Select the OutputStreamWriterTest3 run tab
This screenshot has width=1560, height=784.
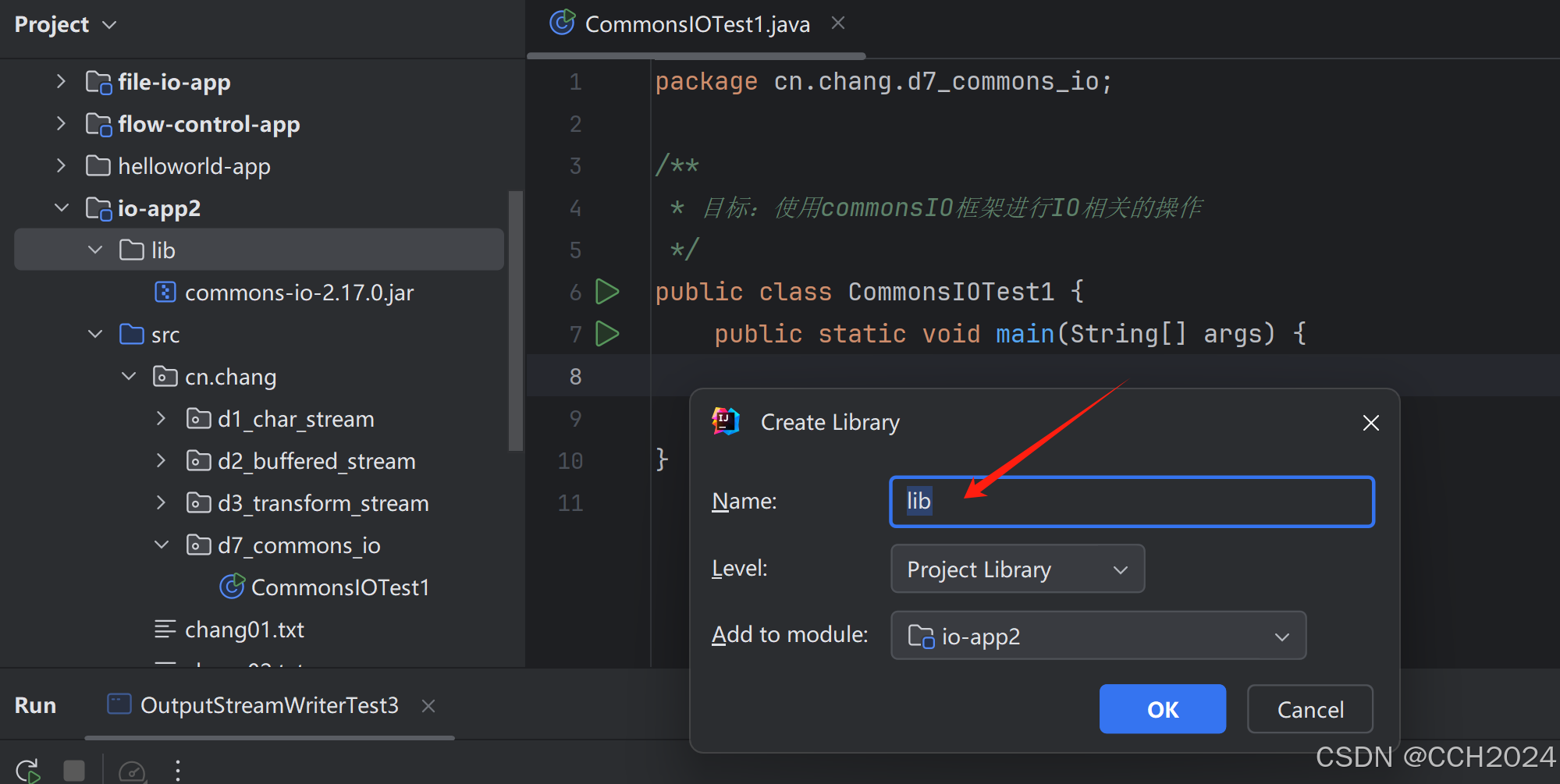(x=269, y=704)
